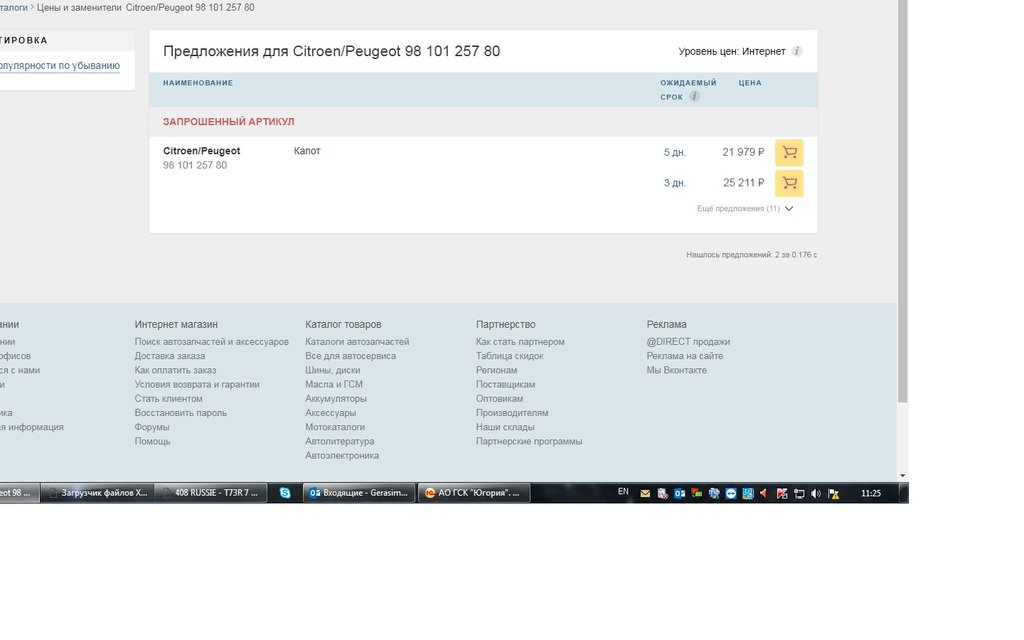The height and width of the screenshot is (640, 1024).
Task: Open Партнерские программы link
Action: click(x=529, y=441)
